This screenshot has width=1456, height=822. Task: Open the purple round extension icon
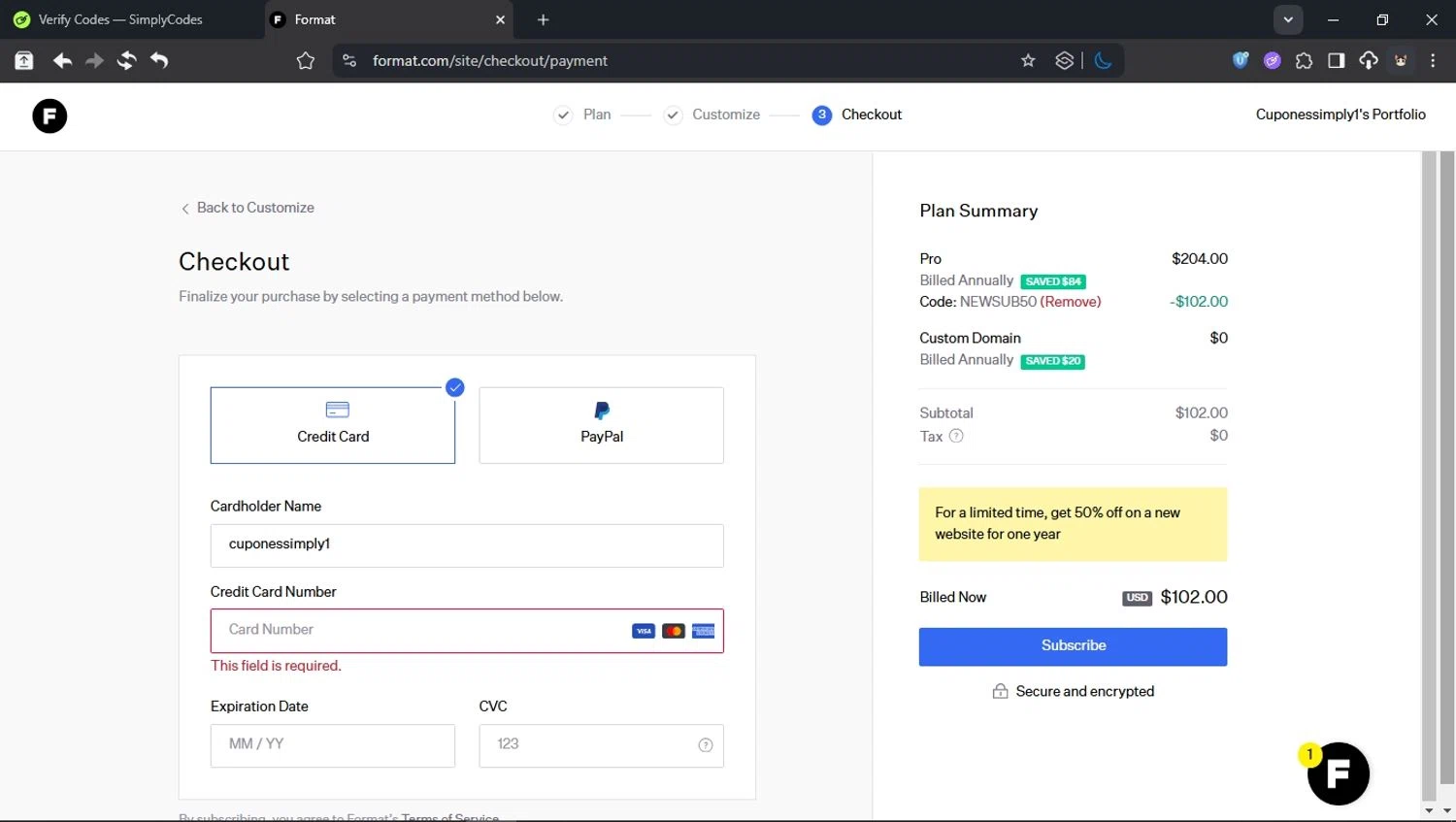coord(1273,60)
